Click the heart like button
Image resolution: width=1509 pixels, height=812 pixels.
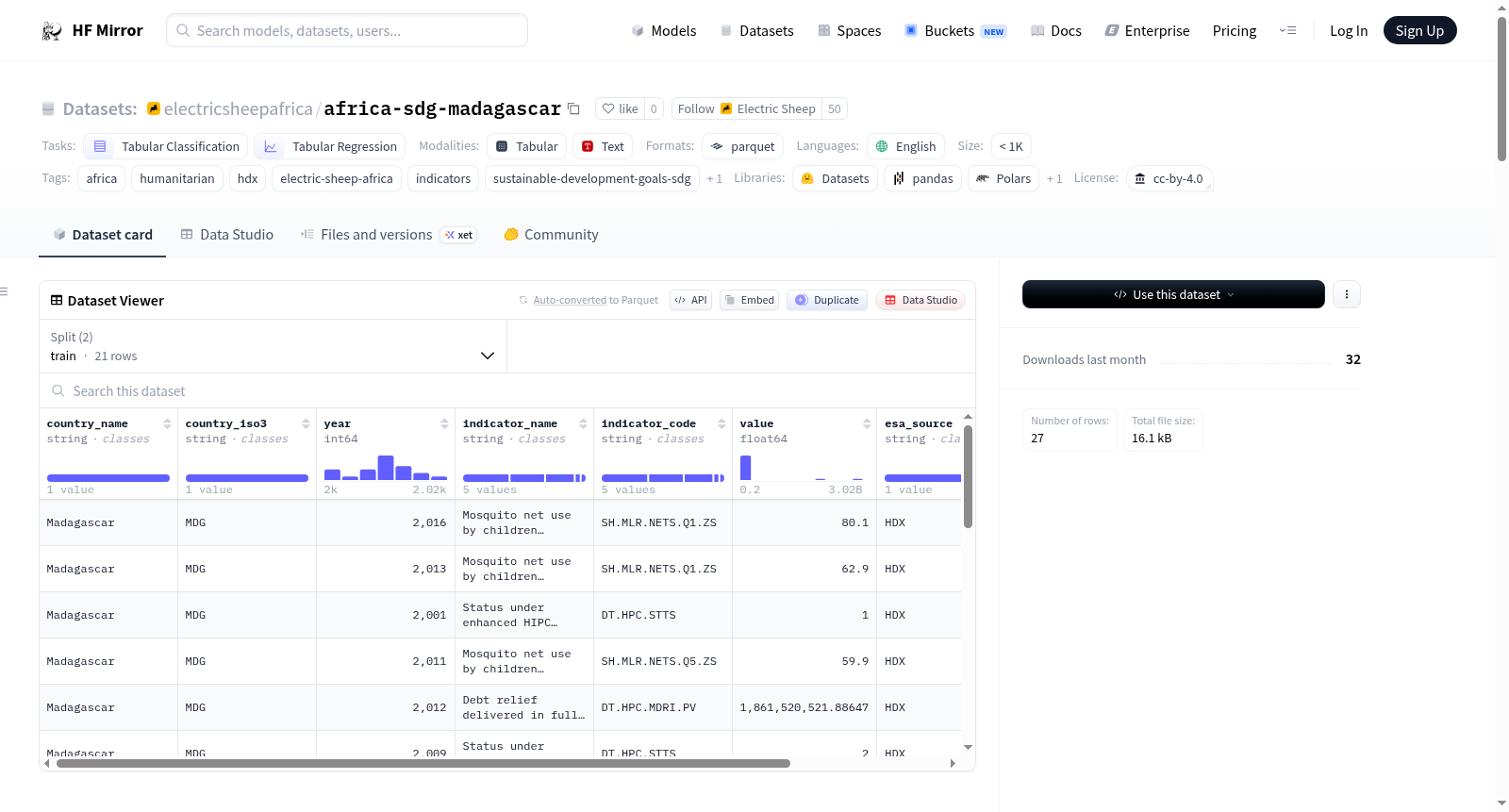click(x=620, y=108)
